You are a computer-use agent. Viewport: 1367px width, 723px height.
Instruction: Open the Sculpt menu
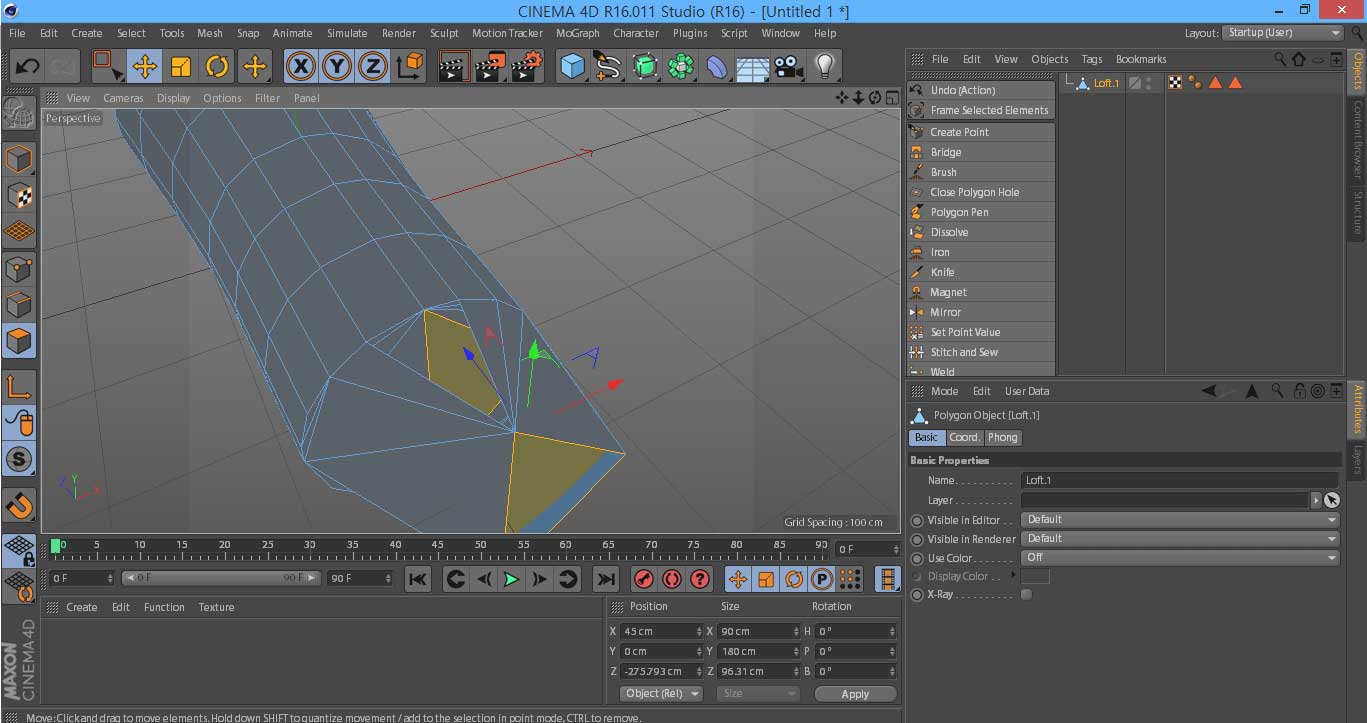[x=444, y=33]
